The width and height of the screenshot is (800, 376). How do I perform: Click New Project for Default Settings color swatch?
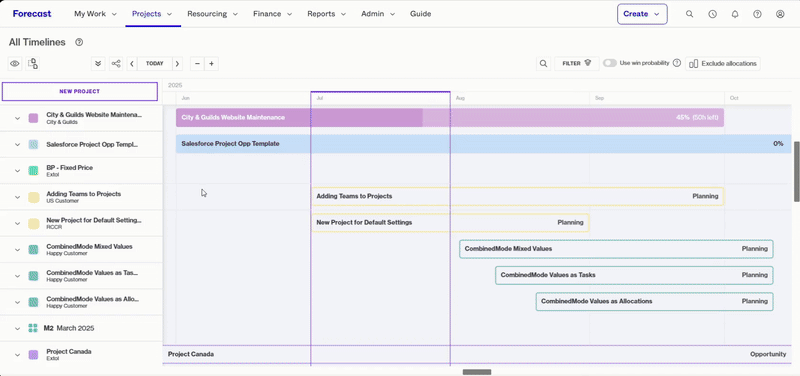(33, 223)
